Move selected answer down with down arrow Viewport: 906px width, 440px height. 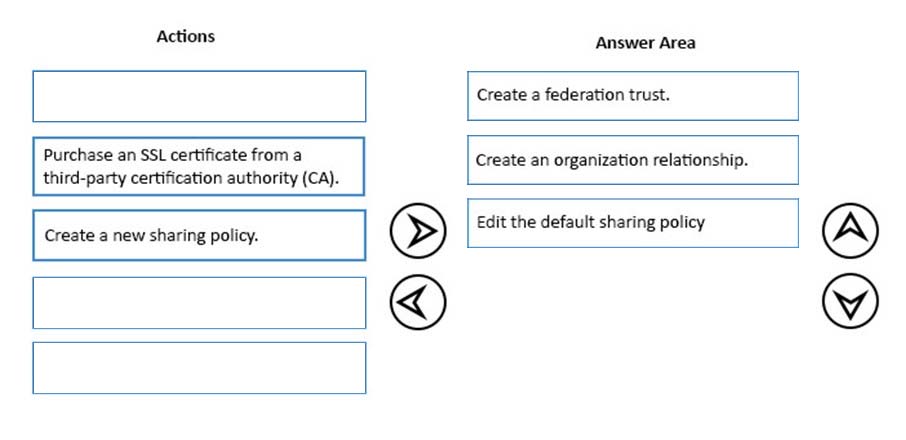point(850,301)
